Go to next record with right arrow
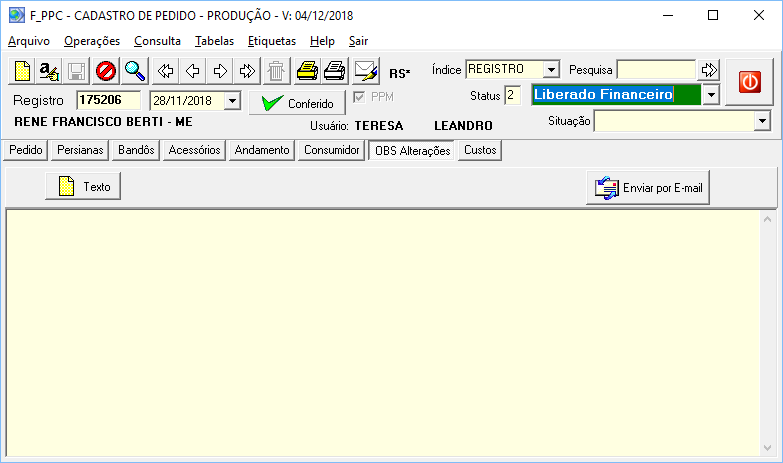Viewport: 783px width, 463px height. (220, 71)
